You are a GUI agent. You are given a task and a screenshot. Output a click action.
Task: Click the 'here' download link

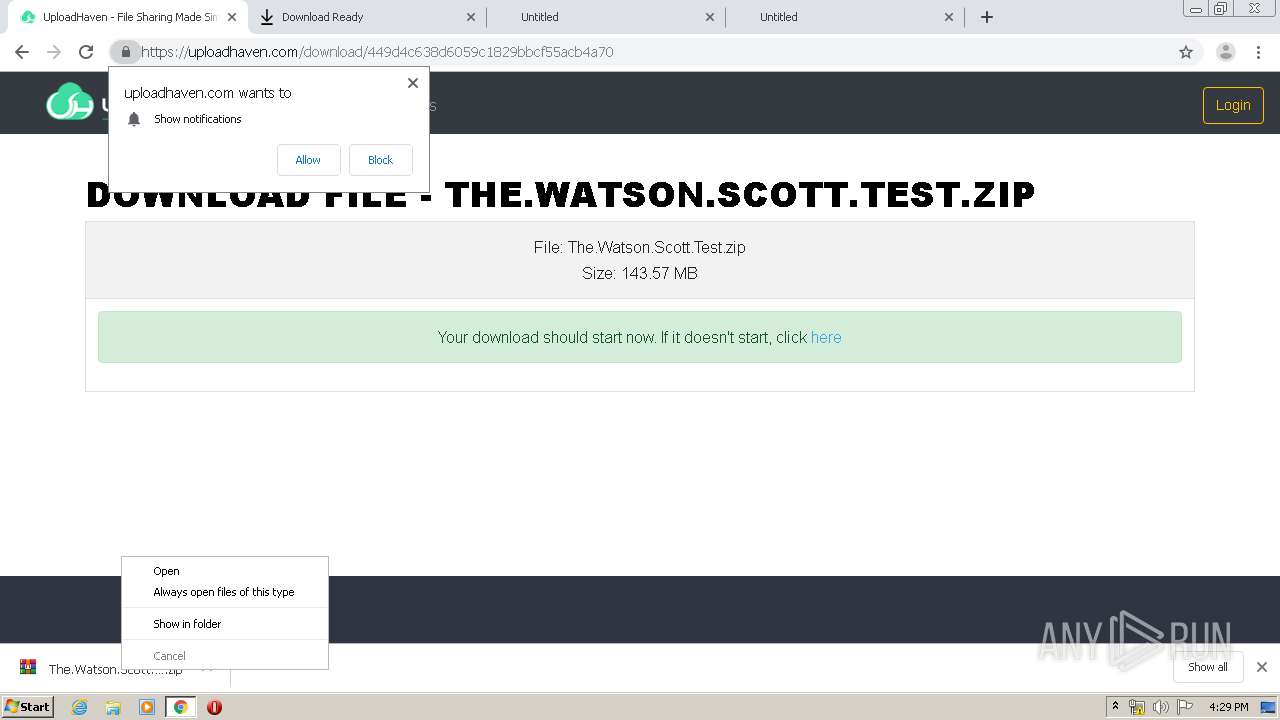click(826, 337)
